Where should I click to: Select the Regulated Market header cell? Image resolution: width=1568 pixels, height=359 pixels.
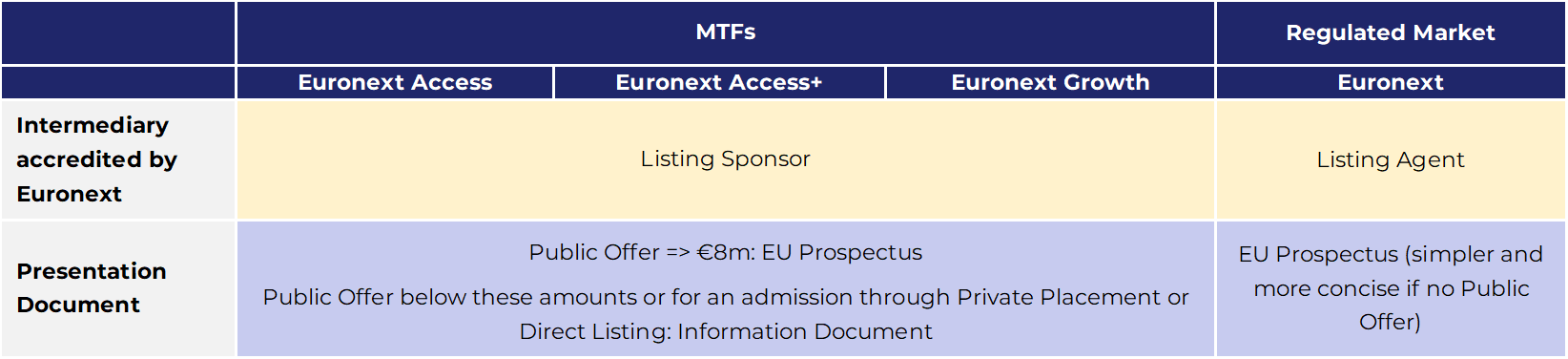[x=1391, y=32]
